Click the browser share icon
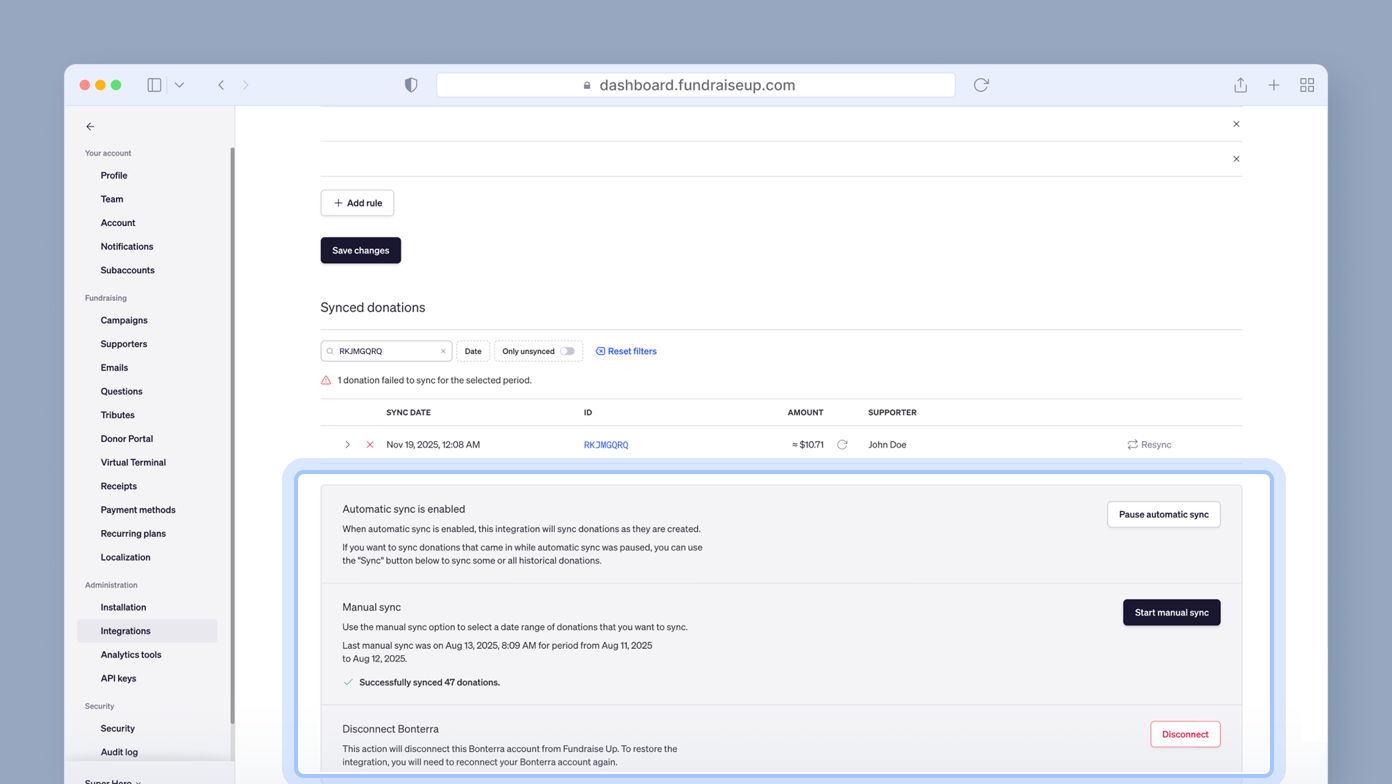Image resolution: width=1392 pixels, height=784 pixels. coord(1240,85)
